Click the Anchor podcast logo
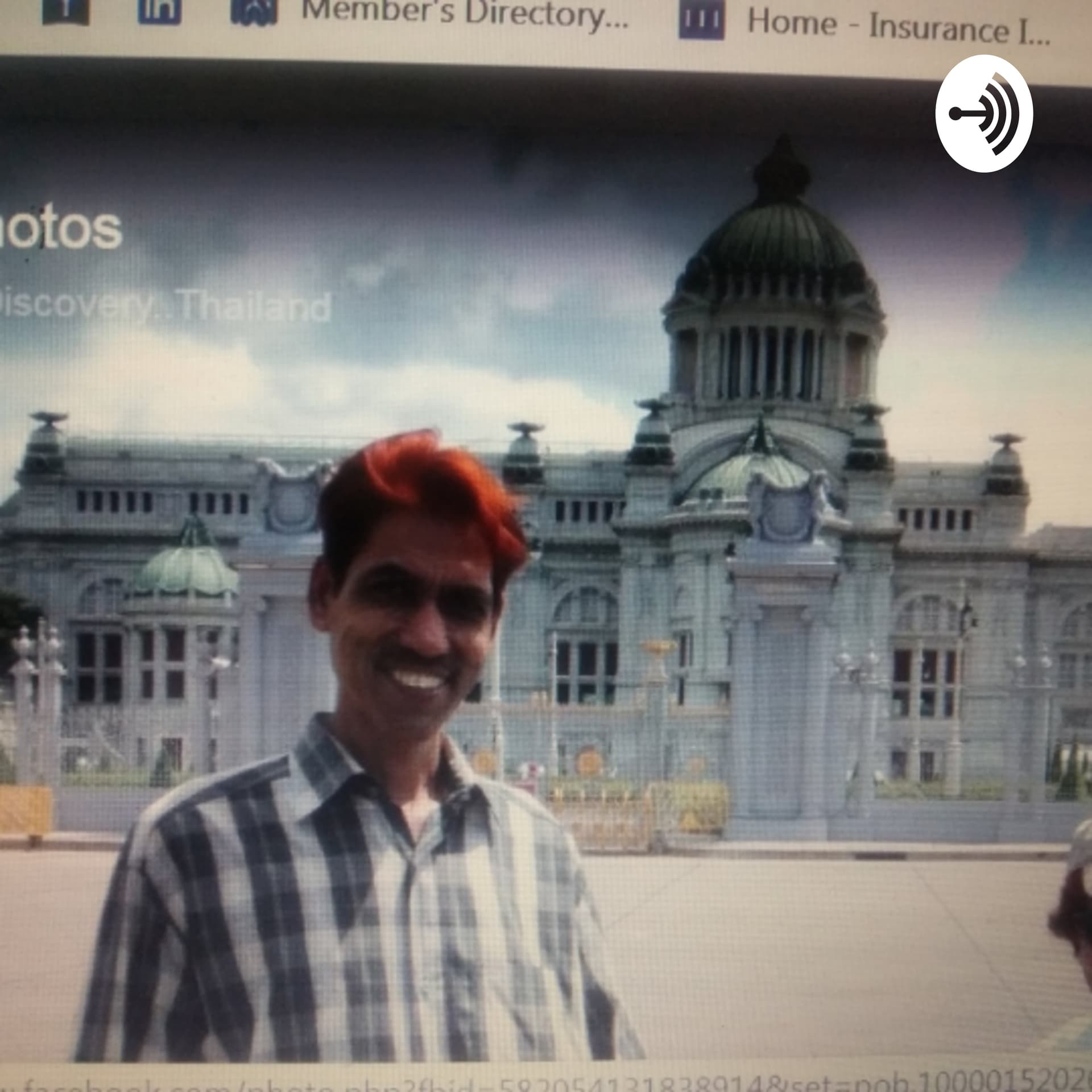1092x1092 pixels. coord(984,113)
